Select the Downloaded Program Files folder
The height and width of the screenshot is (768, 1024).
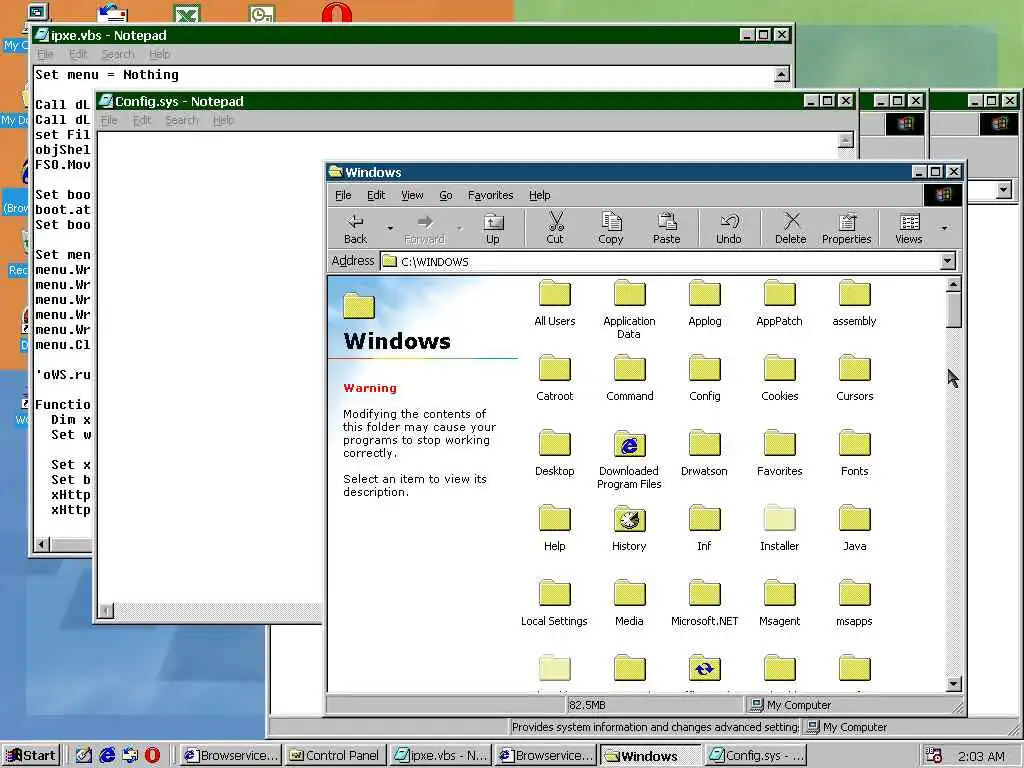coord(630,460)
